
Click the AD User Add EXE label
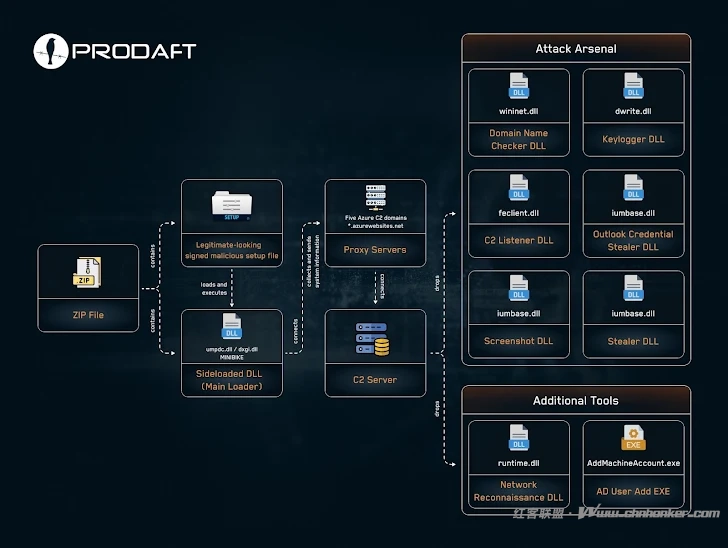(x=633, y=491)
